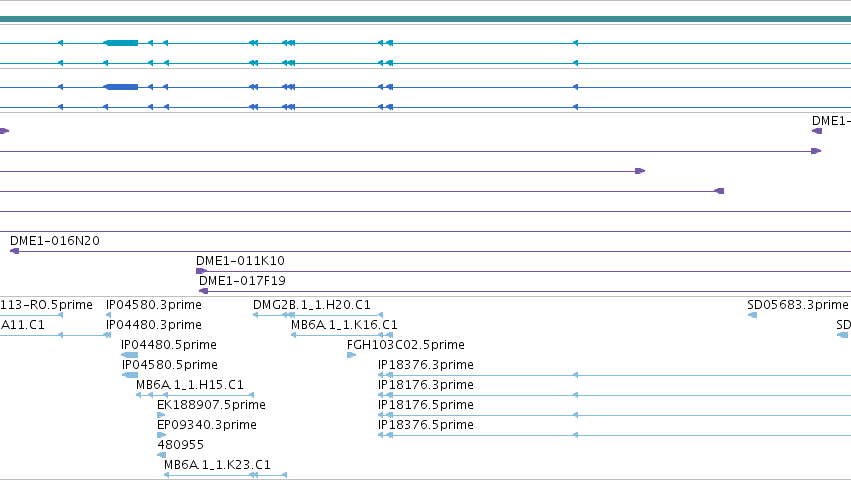Screen dimensions: 851x480
Task: Click the FGH103C02.5prime label
Action: tap(406, 345)
